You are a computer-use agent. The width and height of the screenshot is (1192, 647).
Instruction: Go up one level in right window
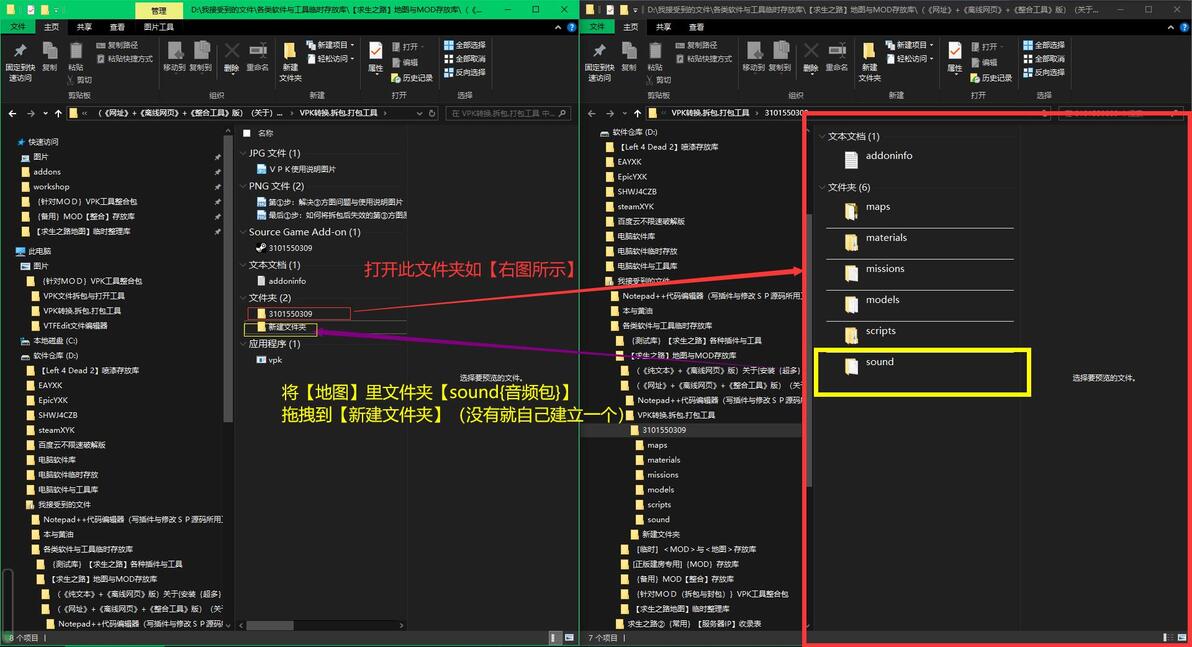637,113
